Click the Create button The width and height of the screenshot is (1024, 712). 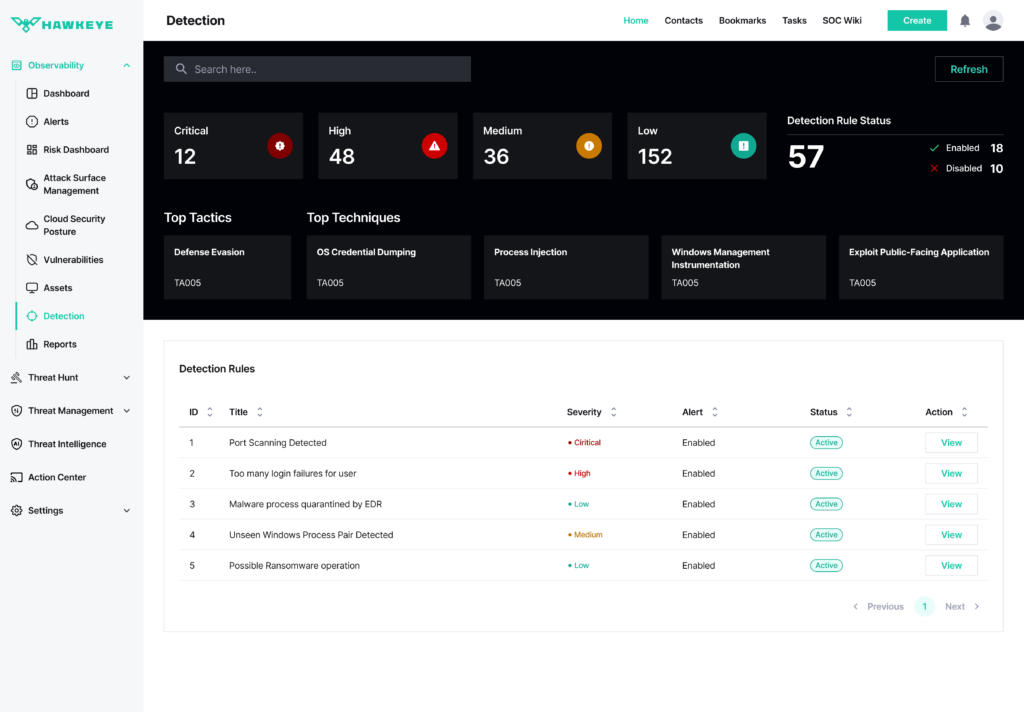917,21
